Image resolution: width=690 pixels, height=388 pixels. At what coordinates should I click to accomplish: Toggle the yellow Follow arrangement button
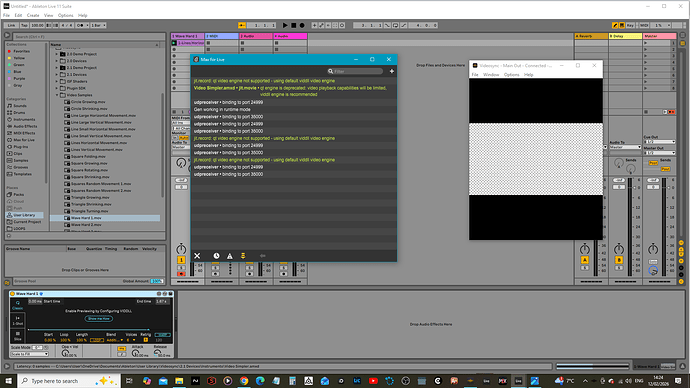pyautogui.click(x=242, y=26)
